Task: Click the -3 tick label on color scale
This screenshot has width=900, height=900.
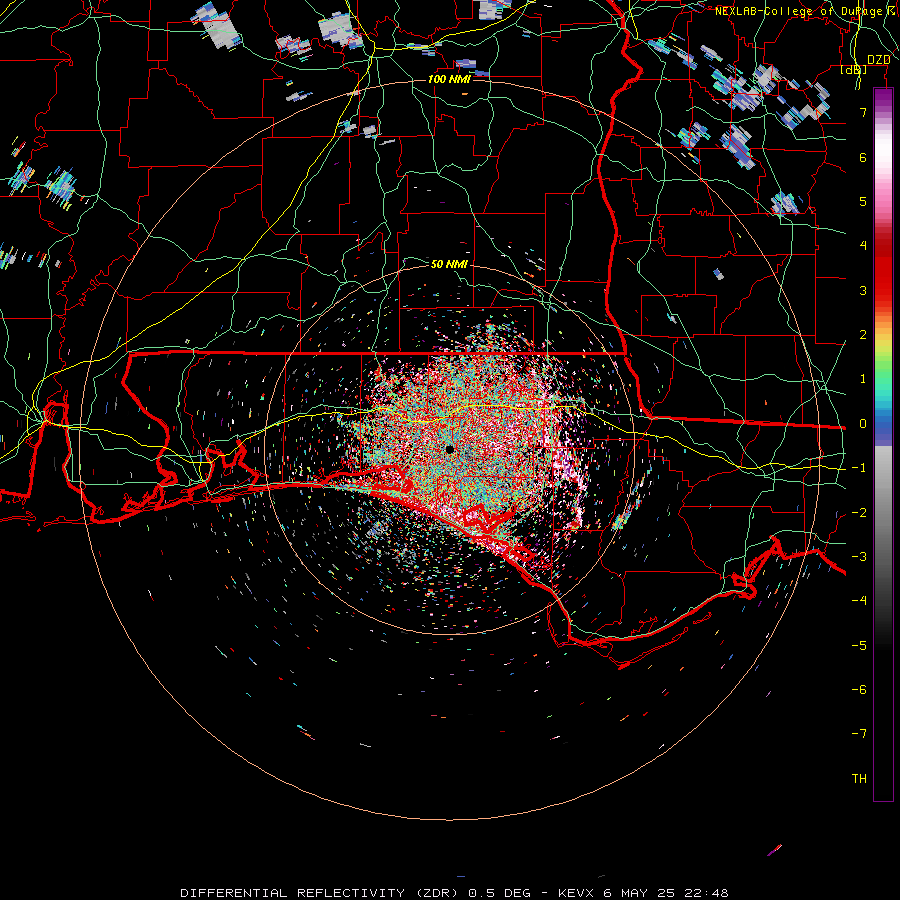Action: [859, 557]
